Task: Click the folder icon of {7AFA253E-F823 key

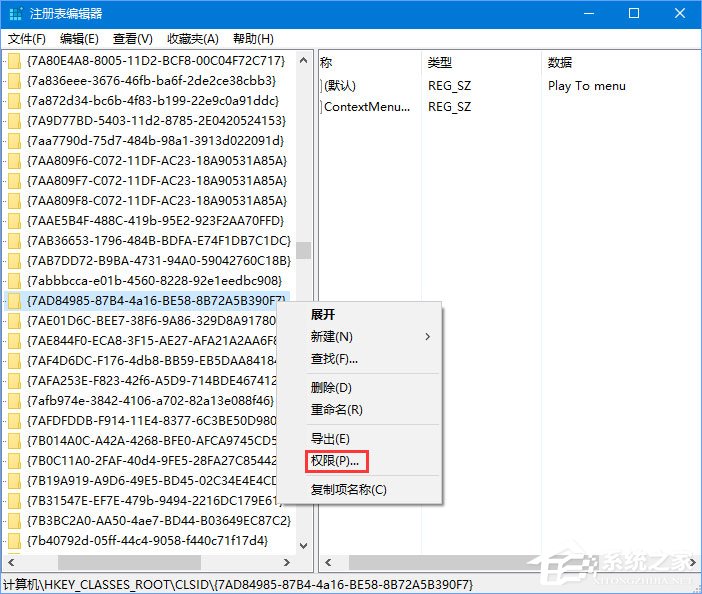Action: pyautogui.click(x=14, y=381)
